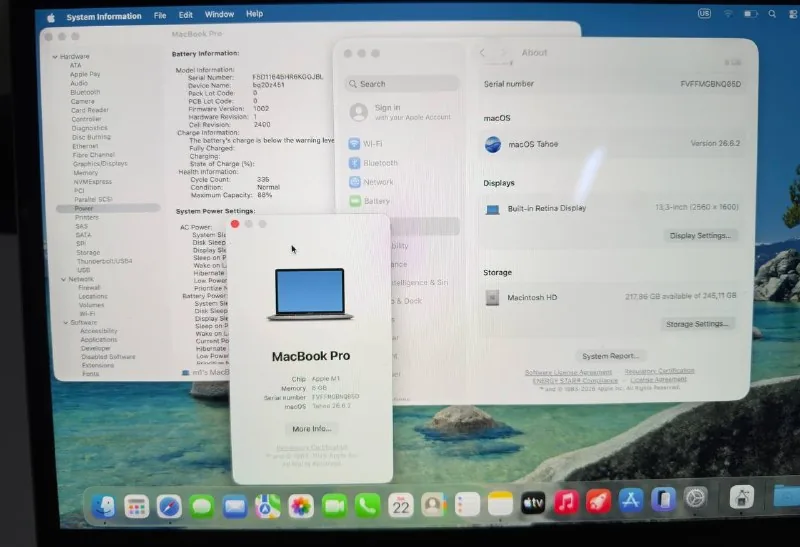Click the Wi-Fi icon in Settings sidebar
The height and width of the screenshot is (547, 800).
(x=354, y=144)
